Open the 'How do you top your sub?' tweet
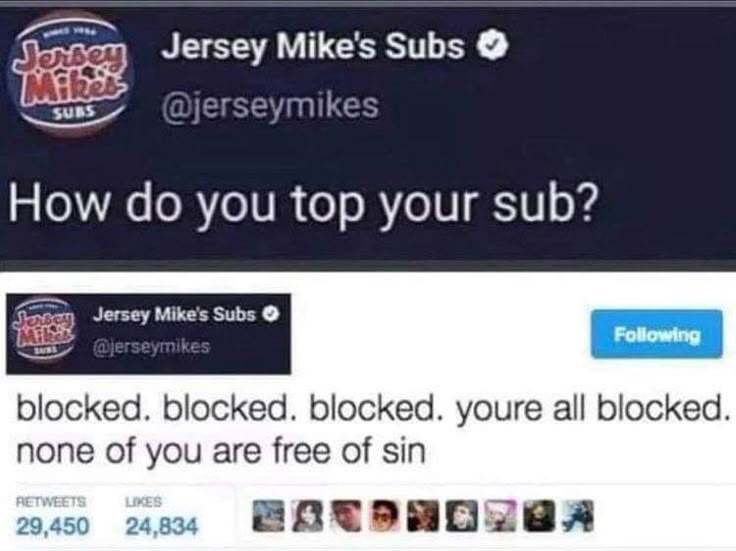 304,206
